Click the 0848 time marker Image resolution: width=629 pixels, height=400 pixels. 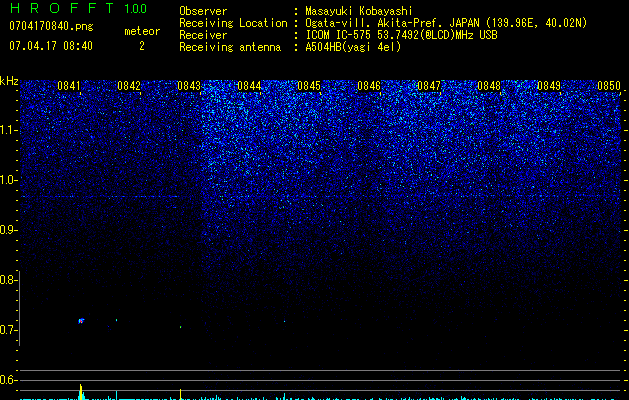coord(489,86)
